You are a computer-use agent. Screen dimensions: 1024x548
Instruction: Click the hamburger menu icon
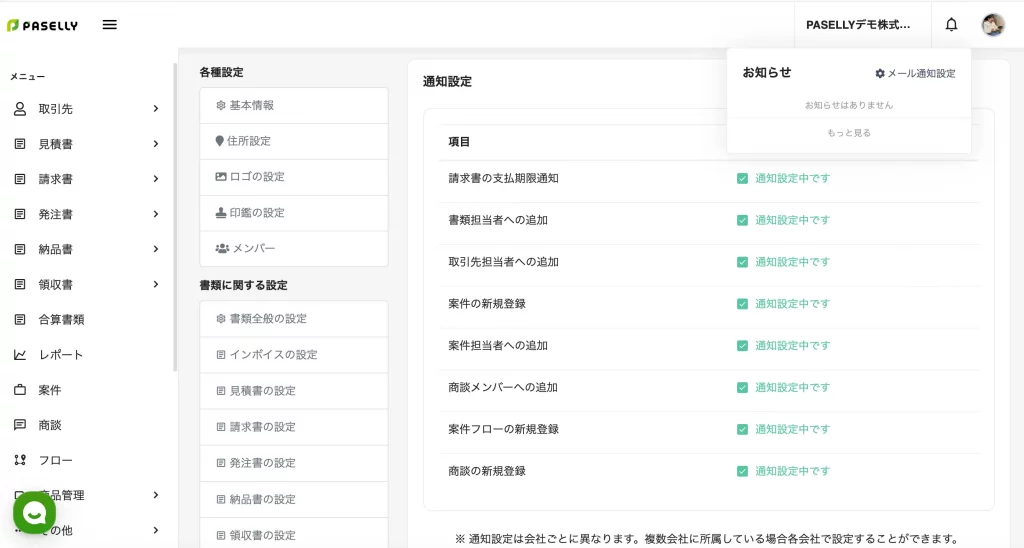pyautogui.click(x=110, y=25)
